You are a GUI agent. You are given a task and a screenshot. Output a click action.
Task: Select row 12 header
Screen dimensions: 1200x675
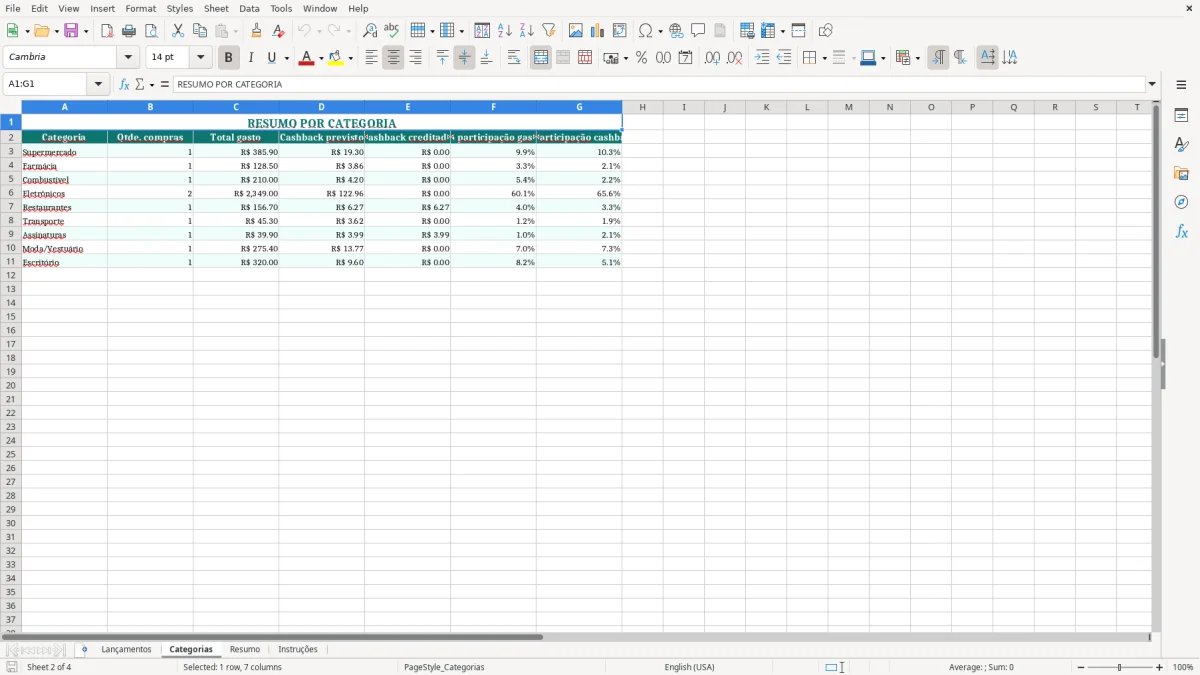tap(11, 275)
